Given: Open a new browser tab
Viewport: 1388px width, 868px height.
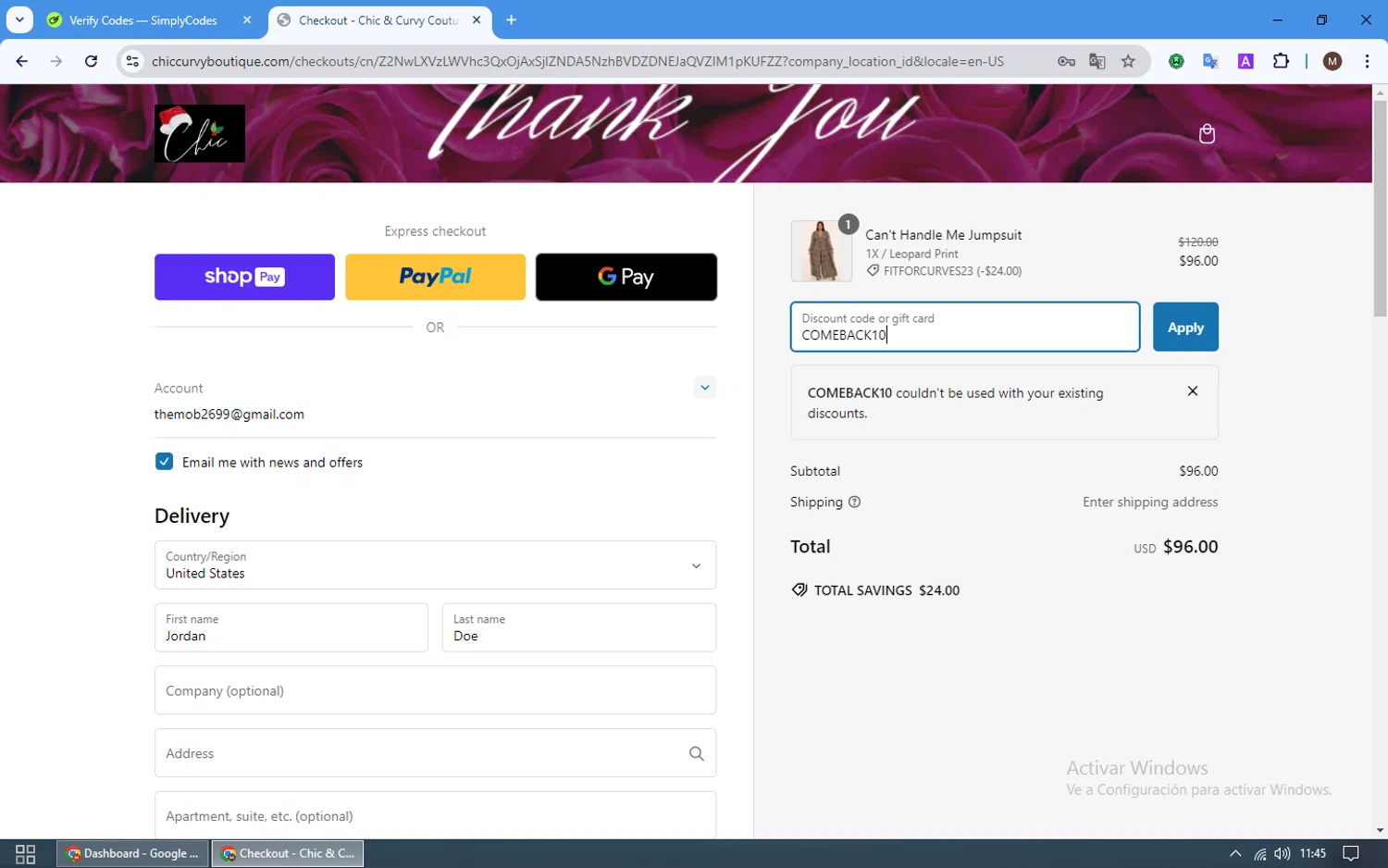Looking at the screenshot, I should click(511, 19).
